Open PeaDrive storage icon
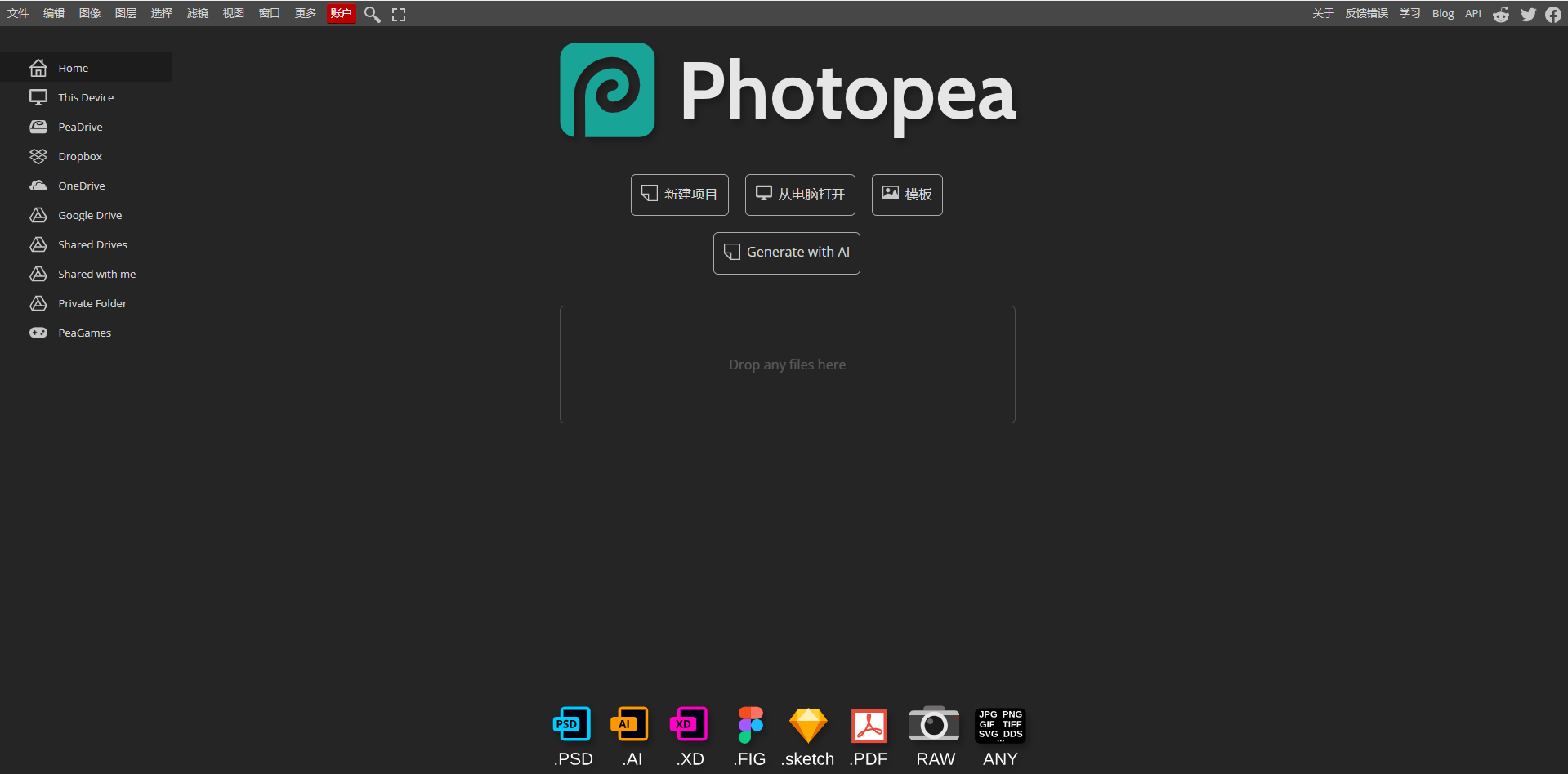 38,127
